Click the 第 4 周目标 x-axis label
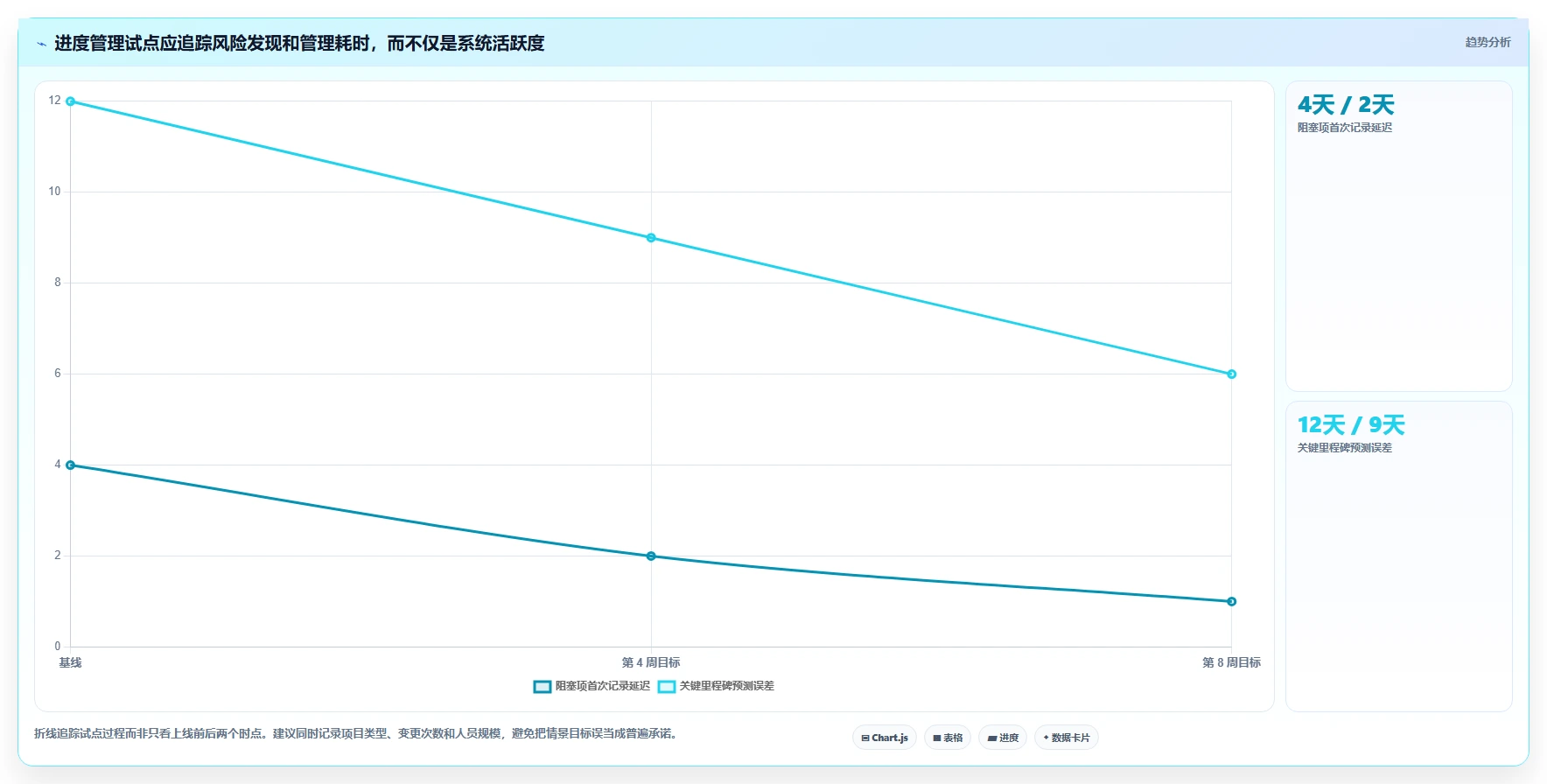1547x784 pixels. click(651, 663)
